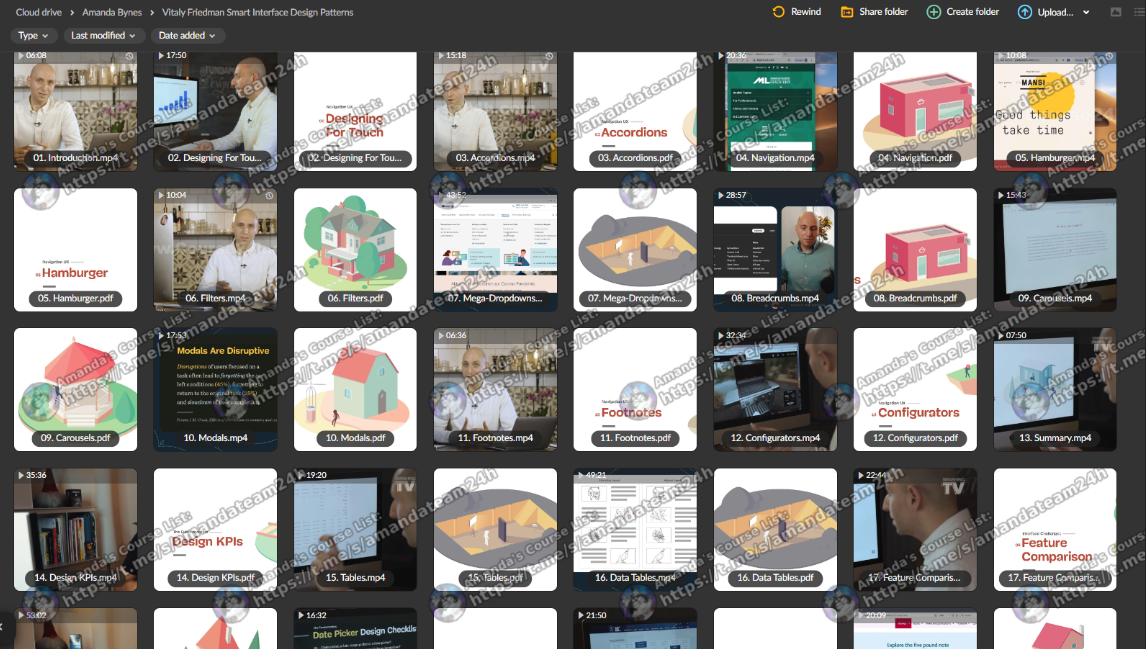Open the 08. Breadcrumbs.pdf thumbnail
This screenshot has width=1146, height=649.
(915, 249)
